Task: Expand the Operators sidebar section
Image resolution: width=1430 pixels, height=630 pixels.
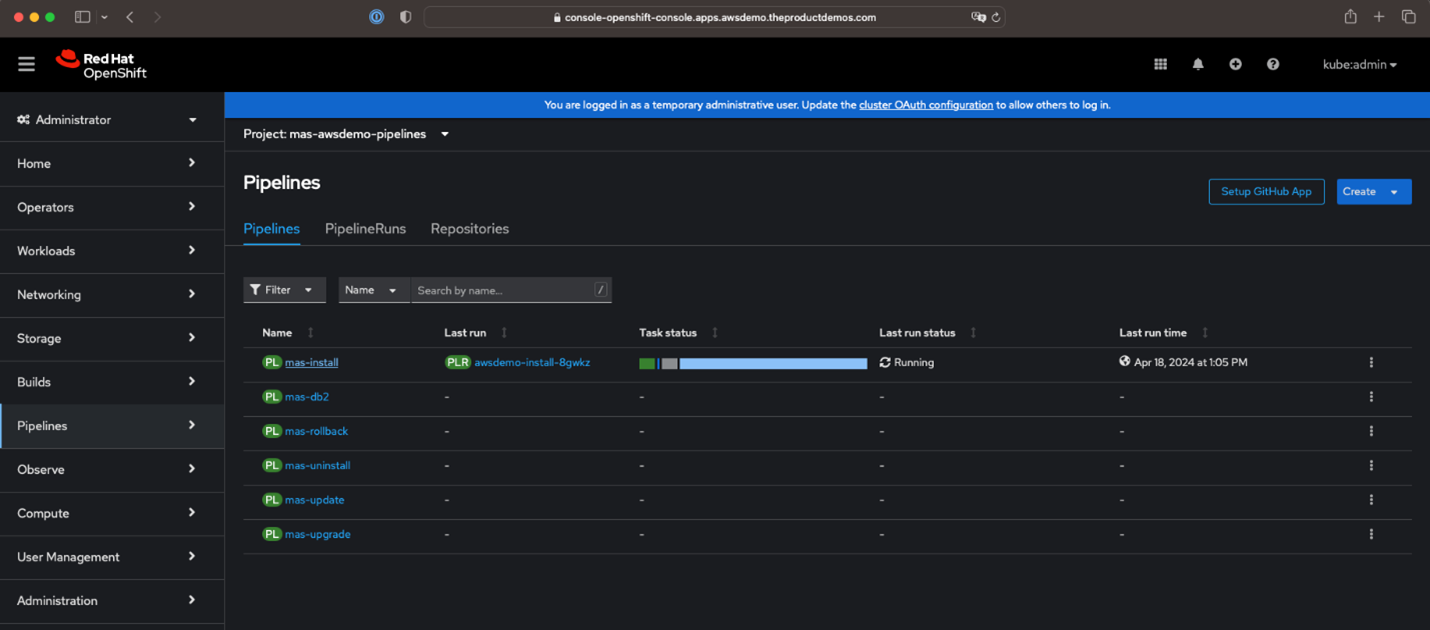Action: point(112,207)
